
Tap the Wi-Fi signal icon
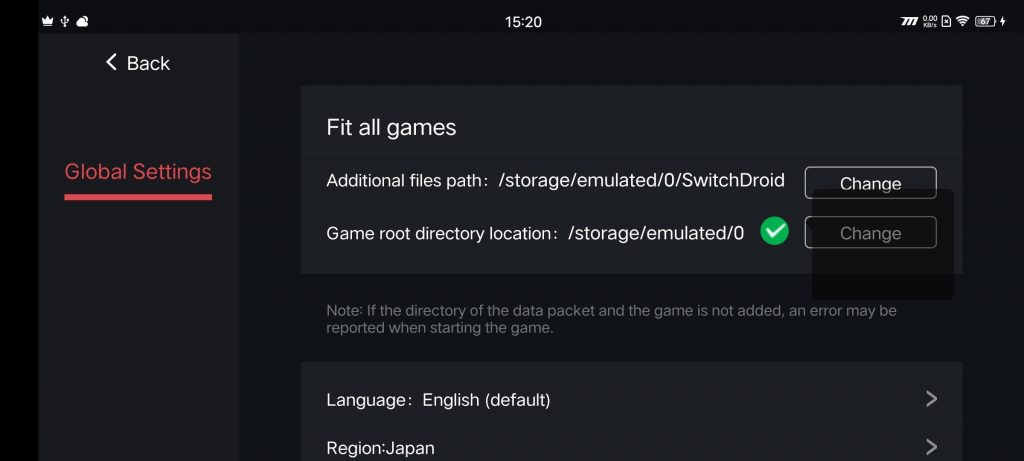click(962, 22)
